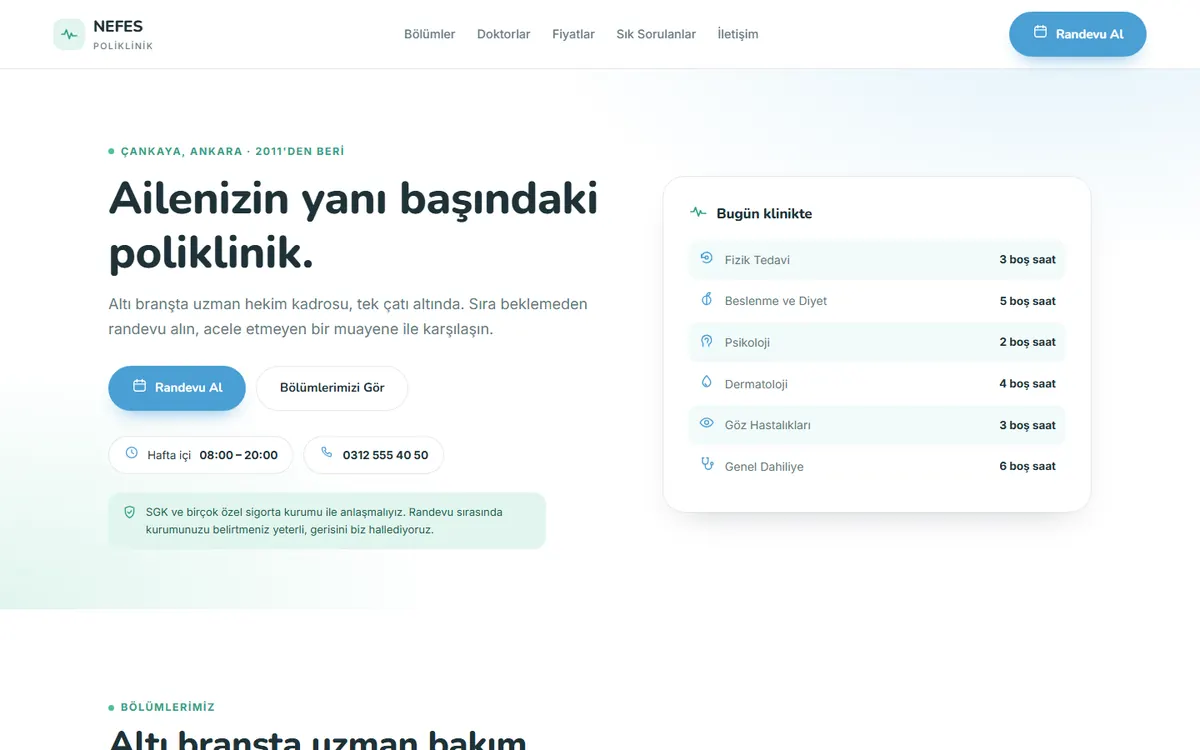Click the shield icon in SGK notice

point(129,512)
